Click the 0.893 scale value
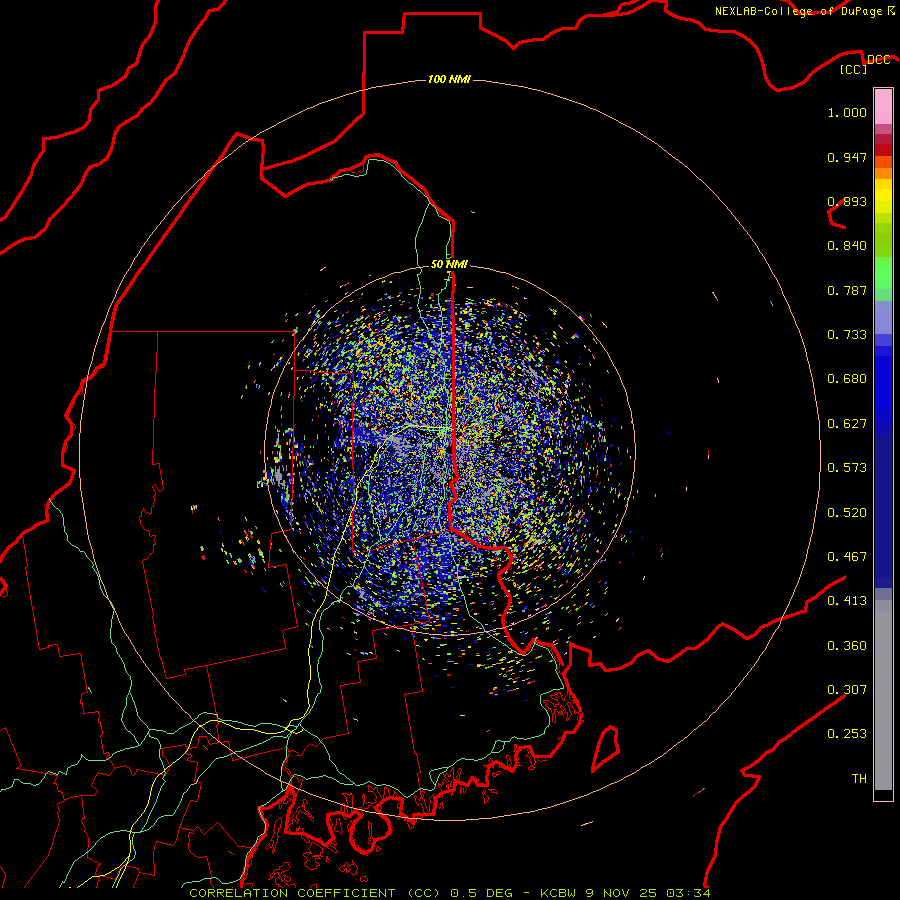 [847, 201]
